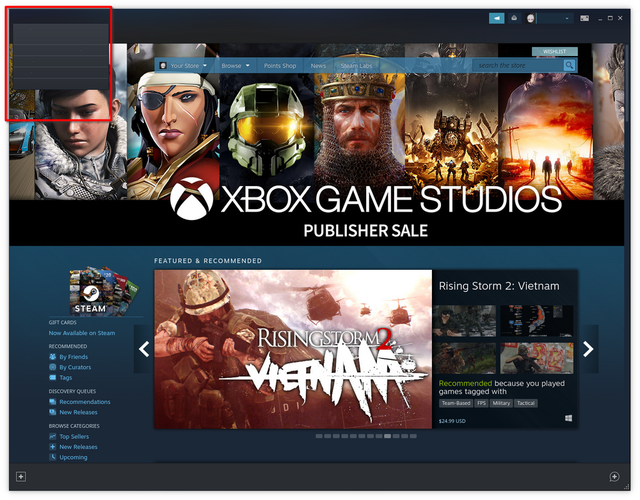Expand the Your Store menu
This screenshot has height=500, width=640.
pos(189,65)
